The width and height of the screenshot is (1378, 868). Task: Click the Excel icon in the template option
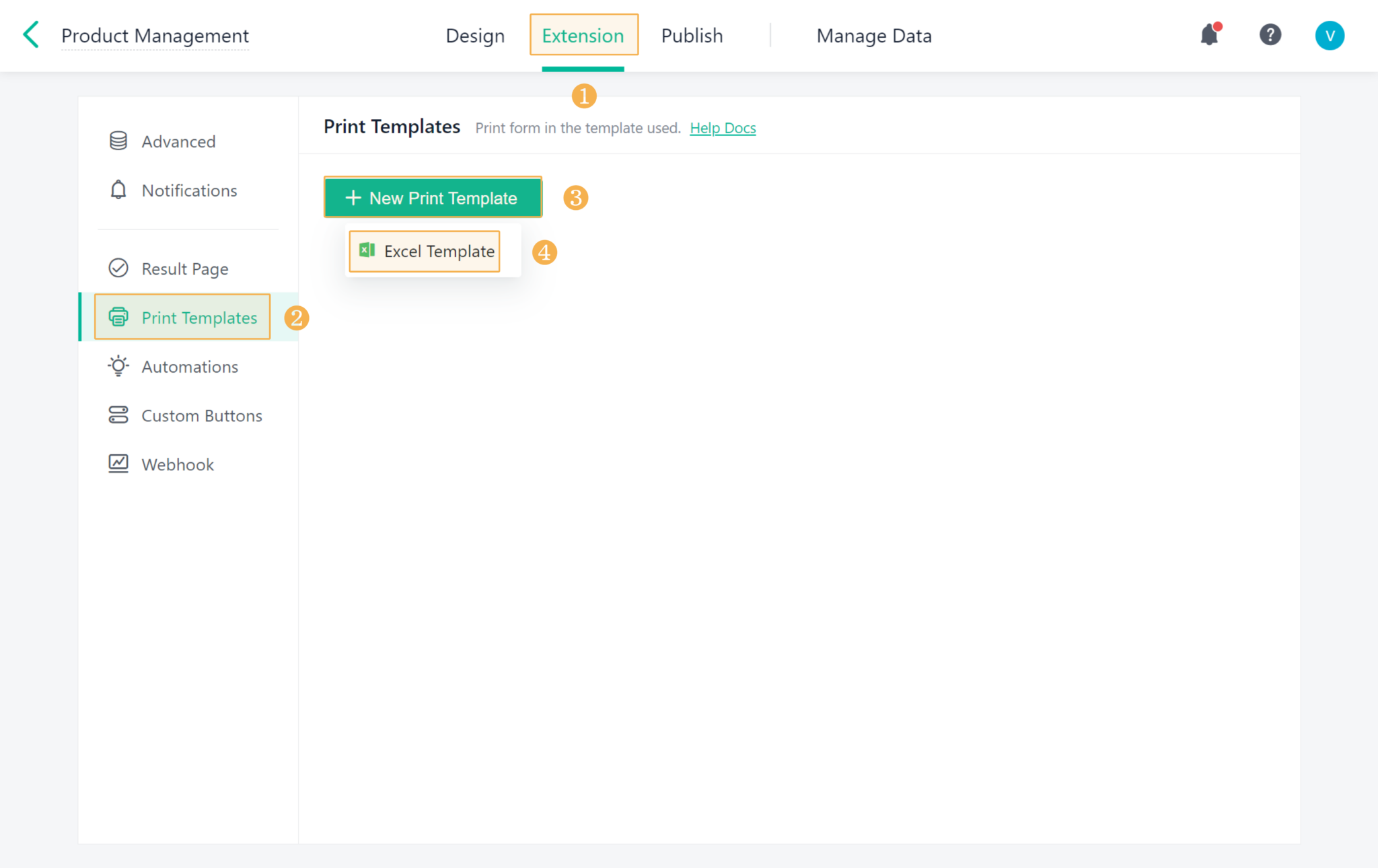tap(367, 250)
